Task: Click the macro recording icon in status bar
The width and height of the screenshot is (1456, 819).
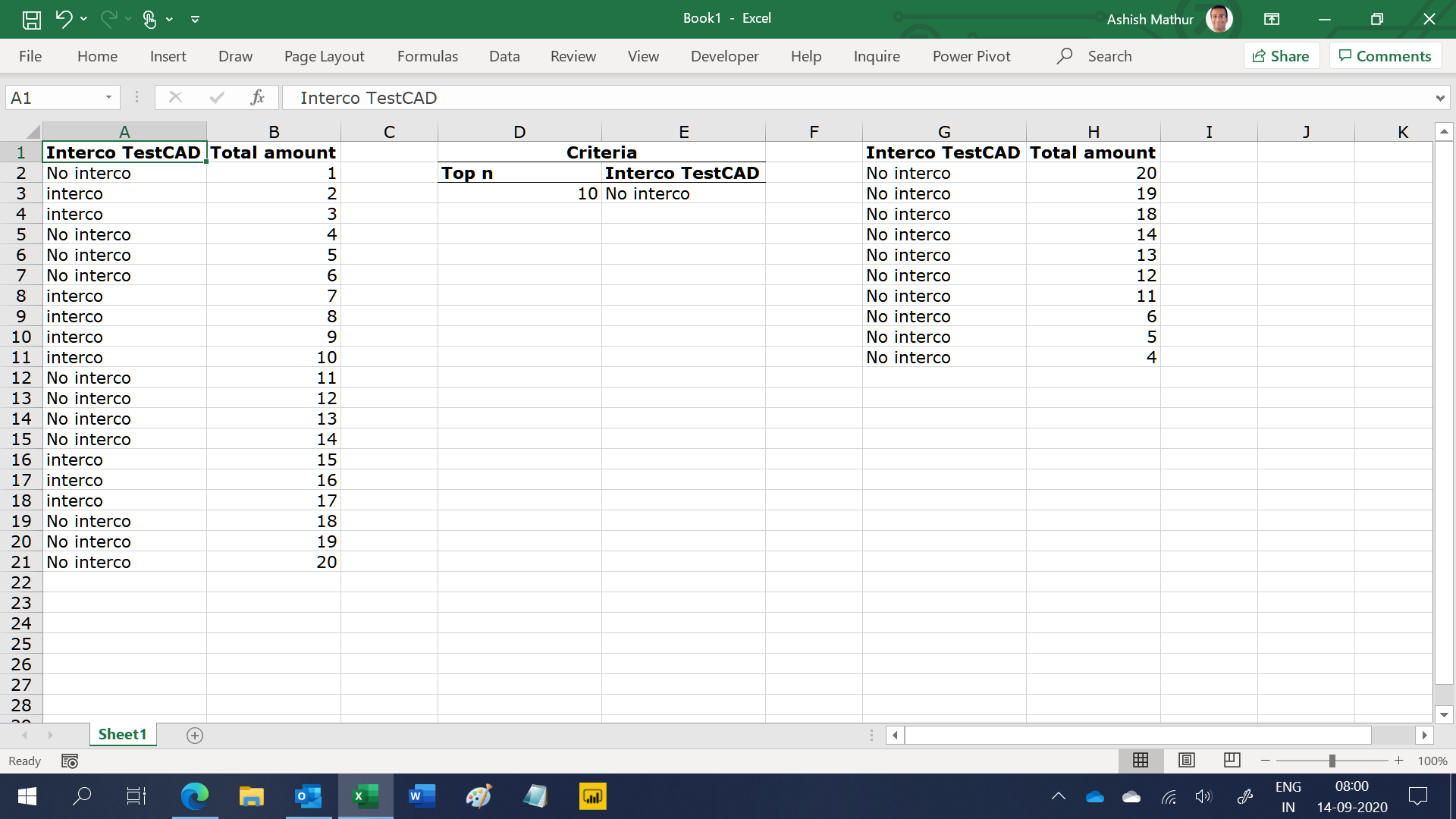Action: pyautogui.click(x=70, y=761)
